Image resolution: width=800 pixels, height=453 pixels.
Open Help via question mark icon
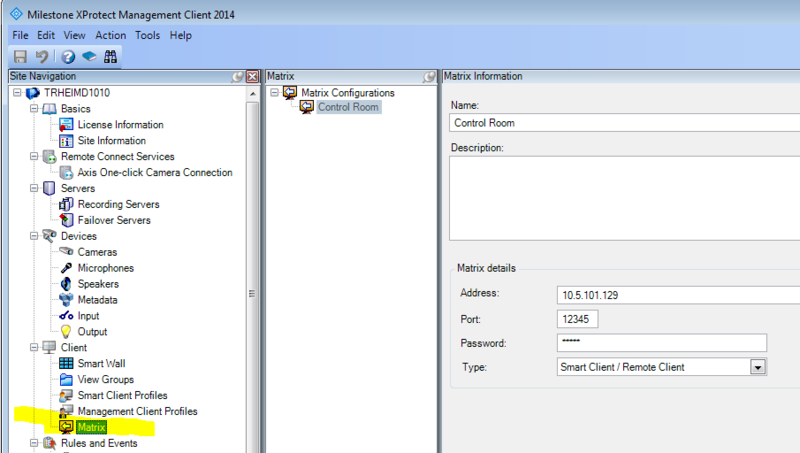tap(68, 57)
